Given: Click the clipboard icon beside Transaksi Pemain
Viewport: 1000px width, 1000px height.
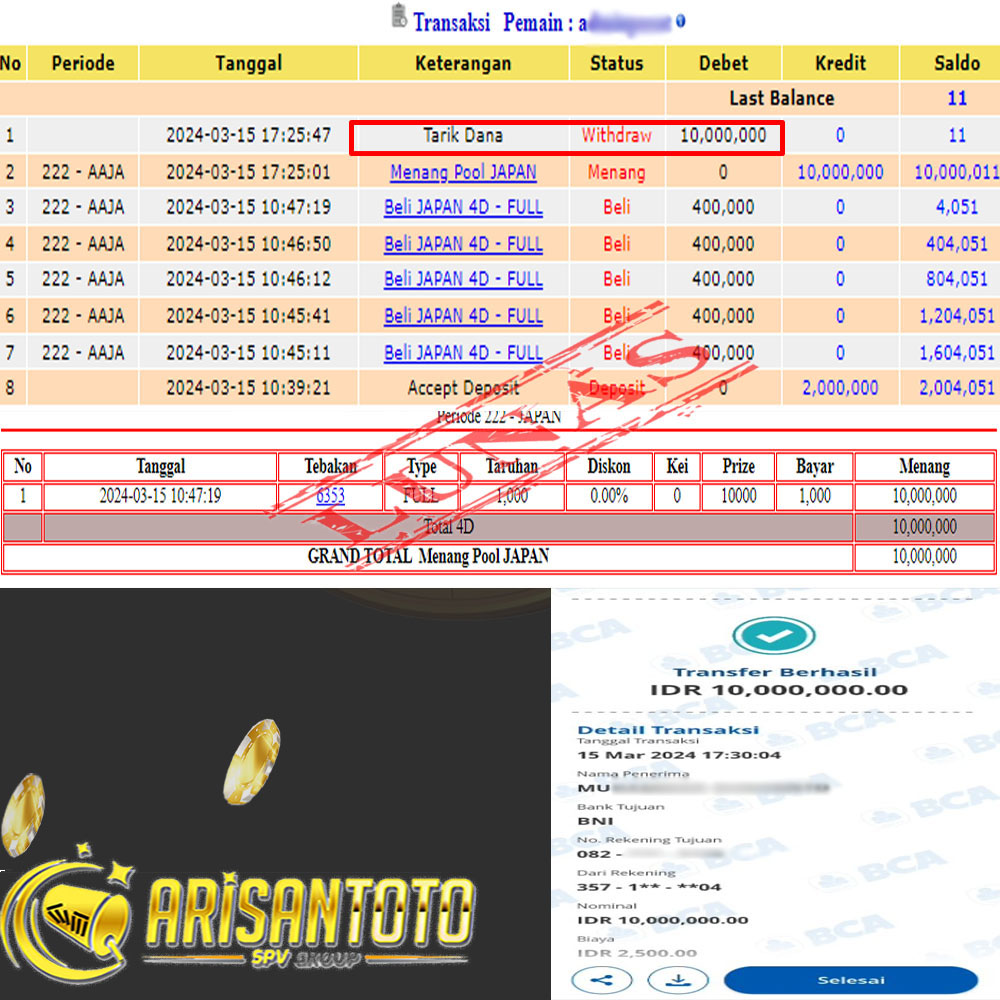Looking at the screenshot, I should coord(399,16).
